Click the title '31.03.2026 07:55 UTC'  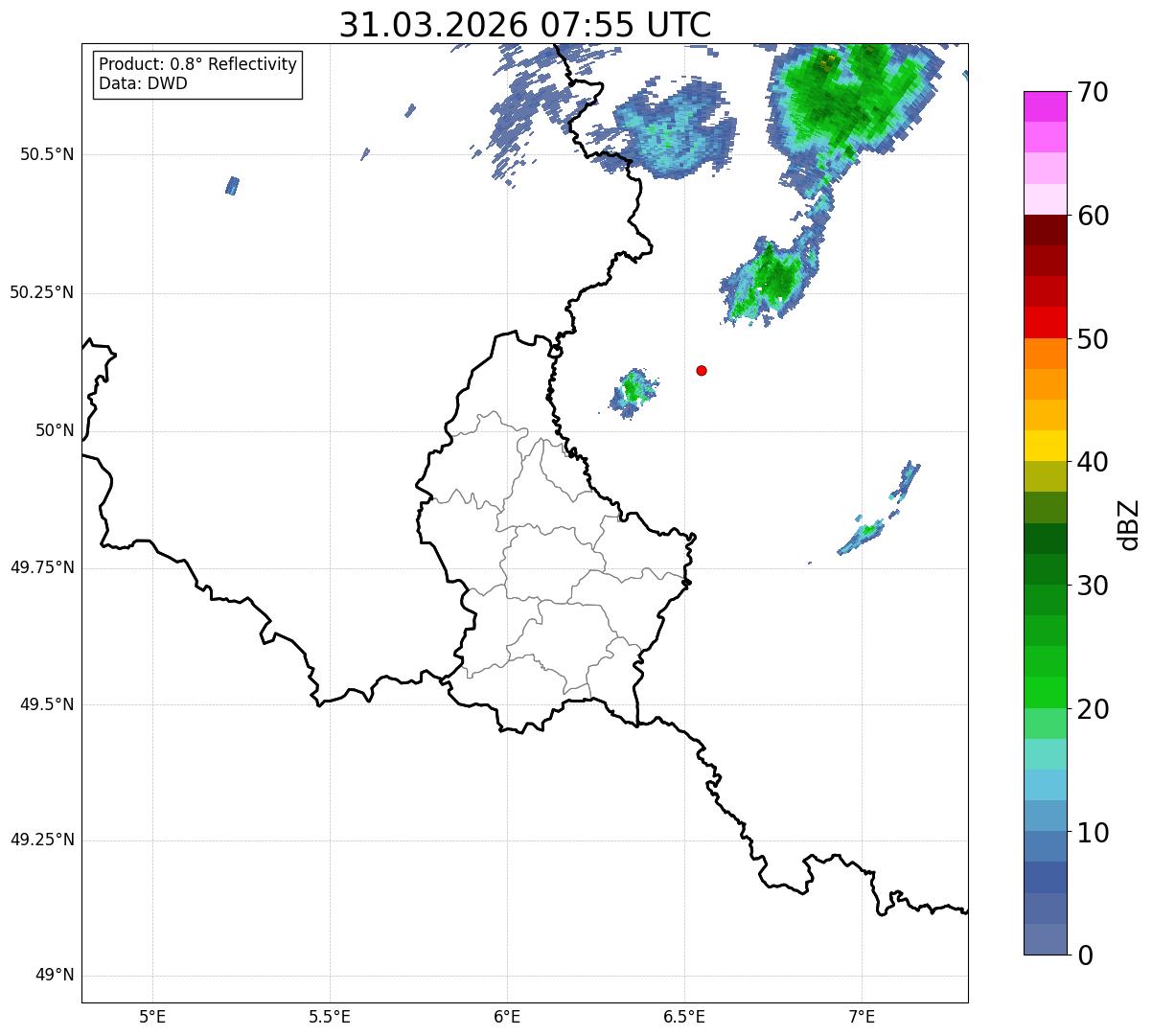pos(525,25)
